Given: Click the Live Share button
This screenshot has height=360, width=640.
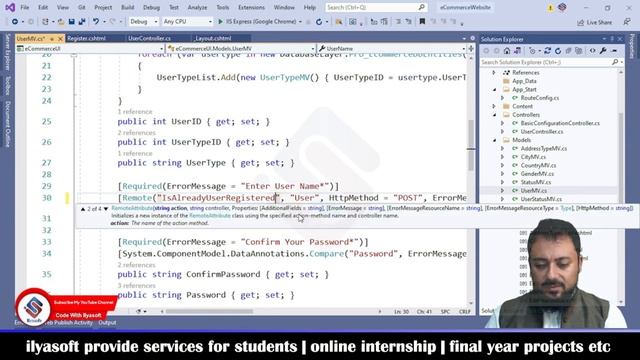Looking at the screenshot, I should [x=594, y=22].
